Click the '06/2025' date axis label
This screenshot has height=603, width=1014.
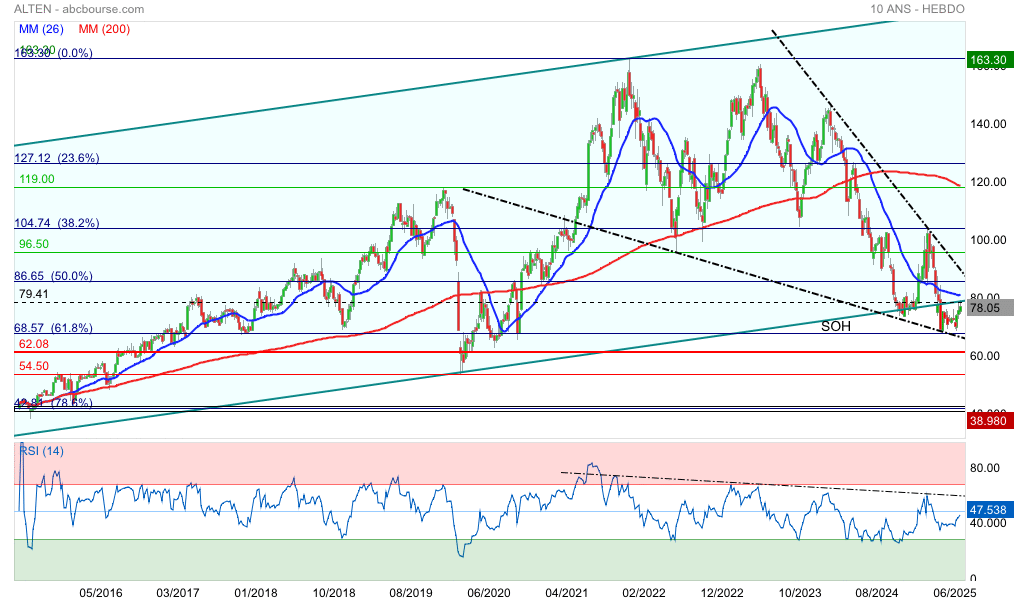[x=955, y=593]
